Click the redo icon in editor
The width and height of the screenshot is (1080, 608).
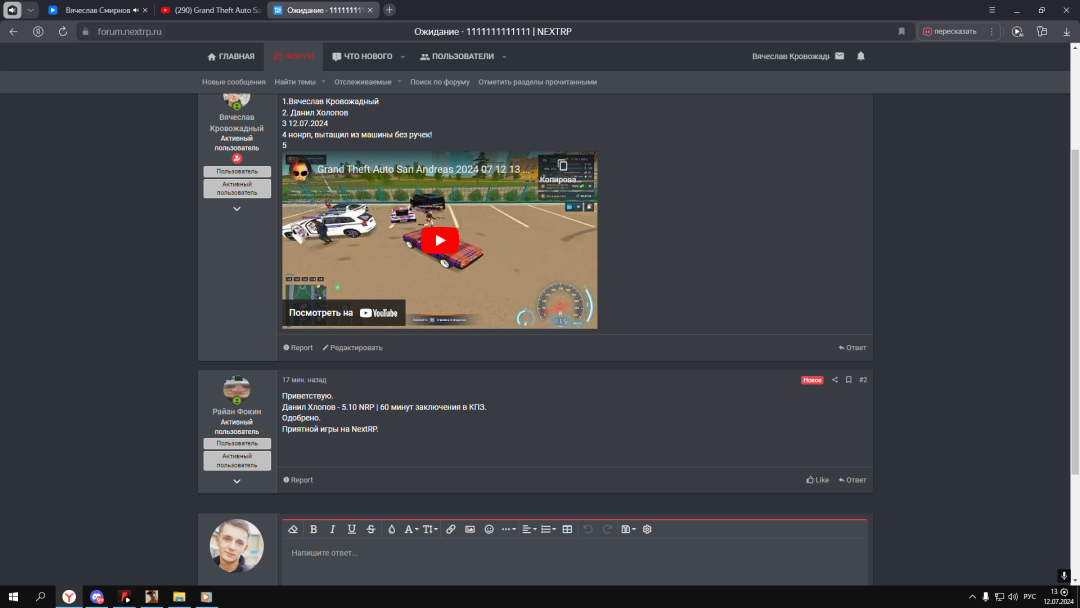click(x=607, y=530)
